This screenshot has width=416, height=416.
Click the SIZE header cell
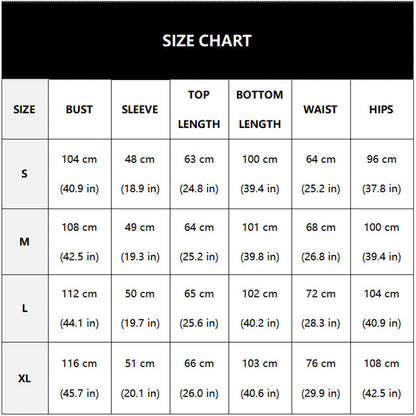coord(25,109)
